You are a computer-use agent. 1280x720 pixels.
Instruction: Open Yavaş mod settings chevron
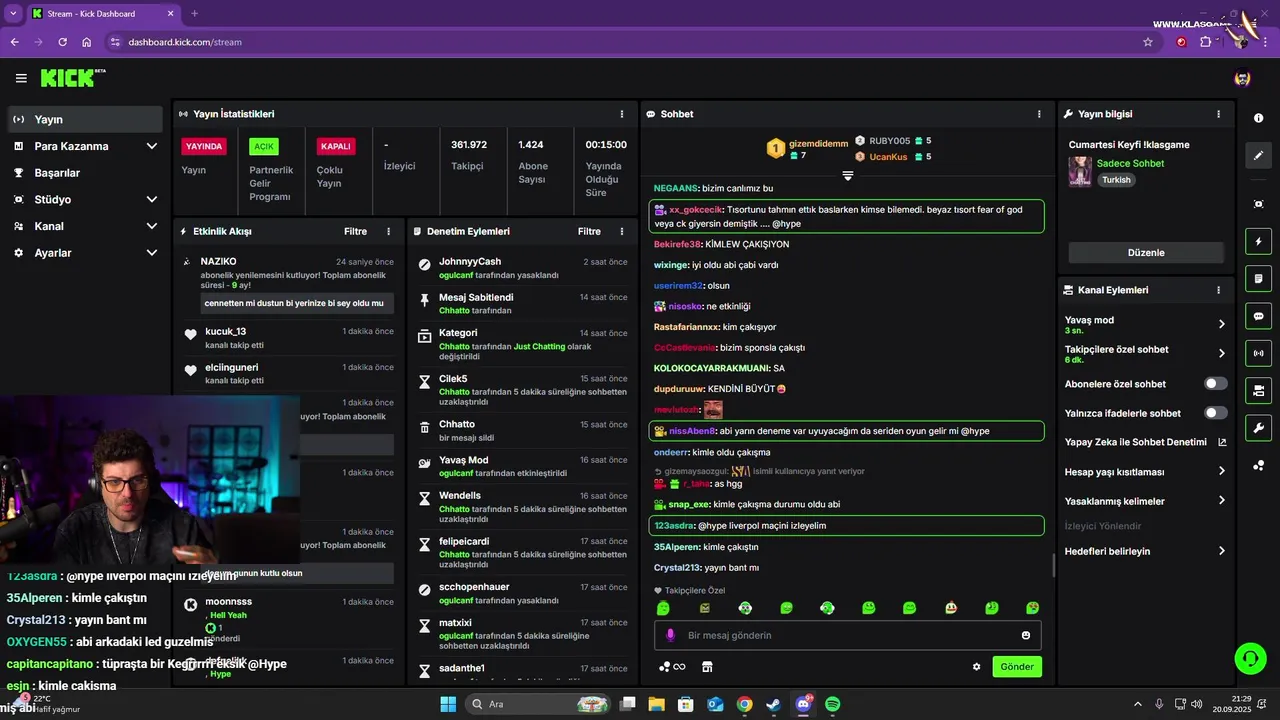(1222, 324)
